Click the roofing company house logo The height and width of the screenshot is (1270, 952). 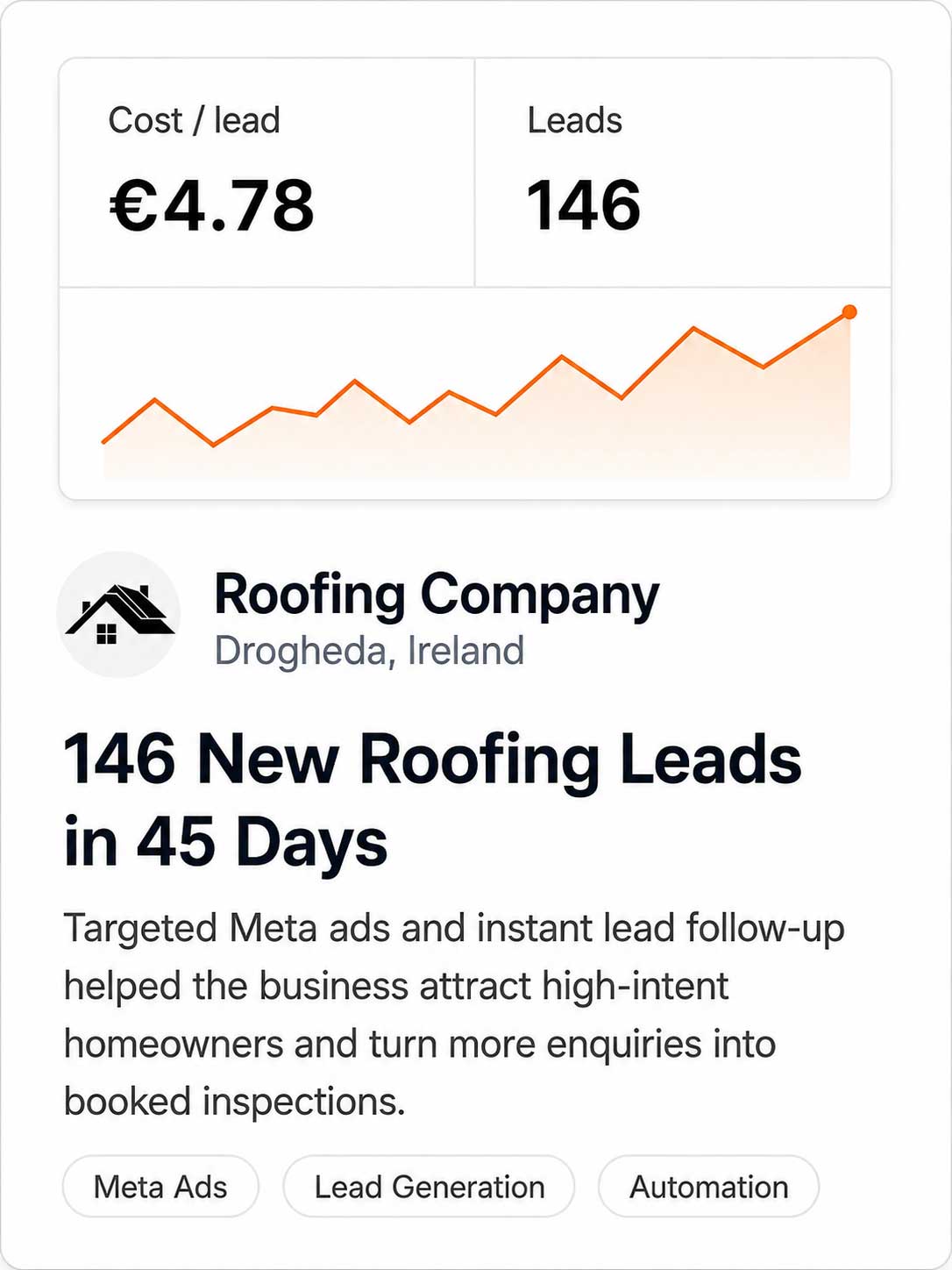coord(118,614)
